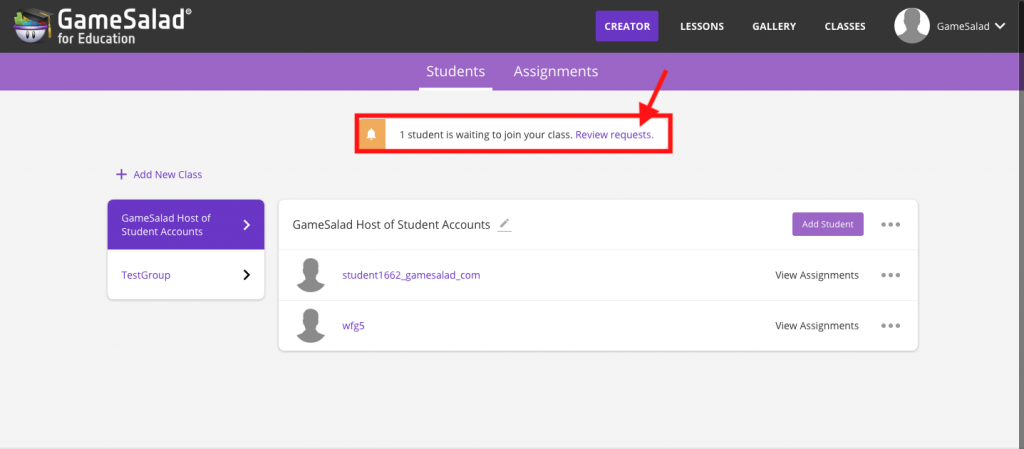Open the CREATOR section
Screen dimensions: 1024x449
[627, 26]
